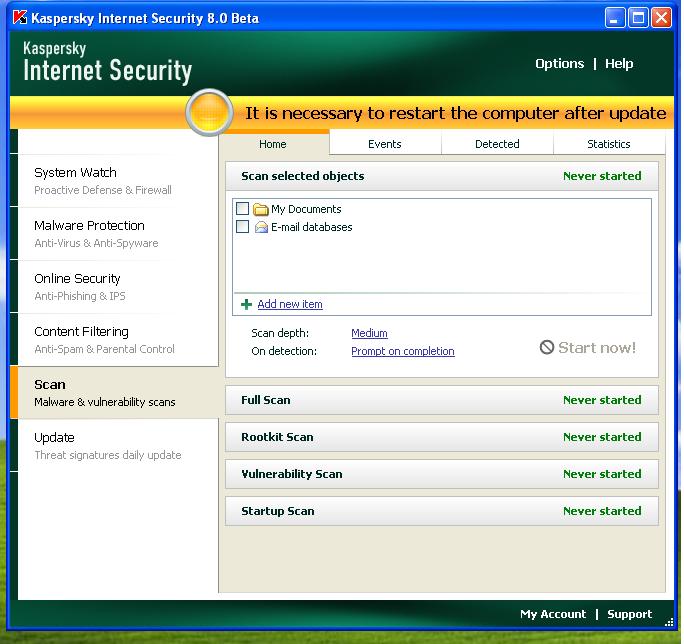The width and height of the screenshot is (684, 644).
Task: Click the Start now! button
Action: coord(588,347)
